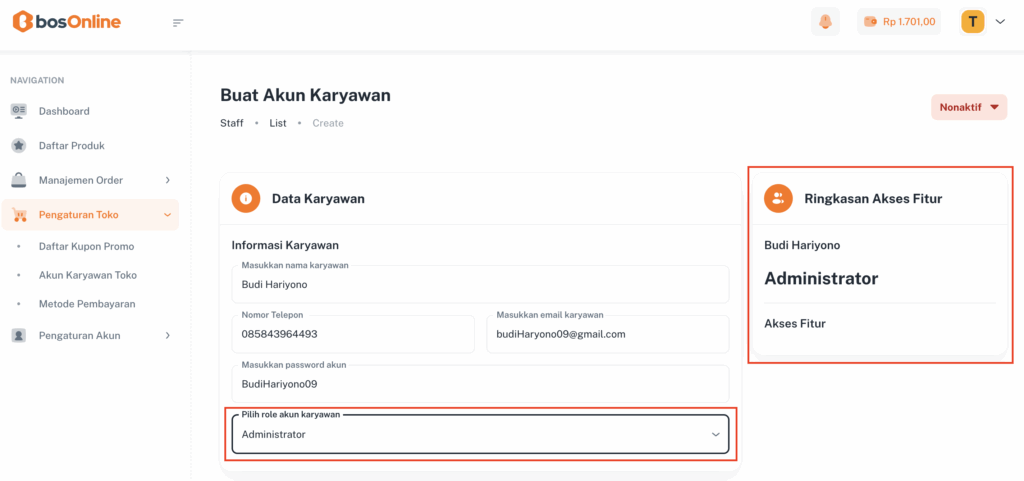This screenshot has width=1024, height=481.
Task: Click the Staff breadcrumb link
Action: pyautogui.click(x=231, y=123)
